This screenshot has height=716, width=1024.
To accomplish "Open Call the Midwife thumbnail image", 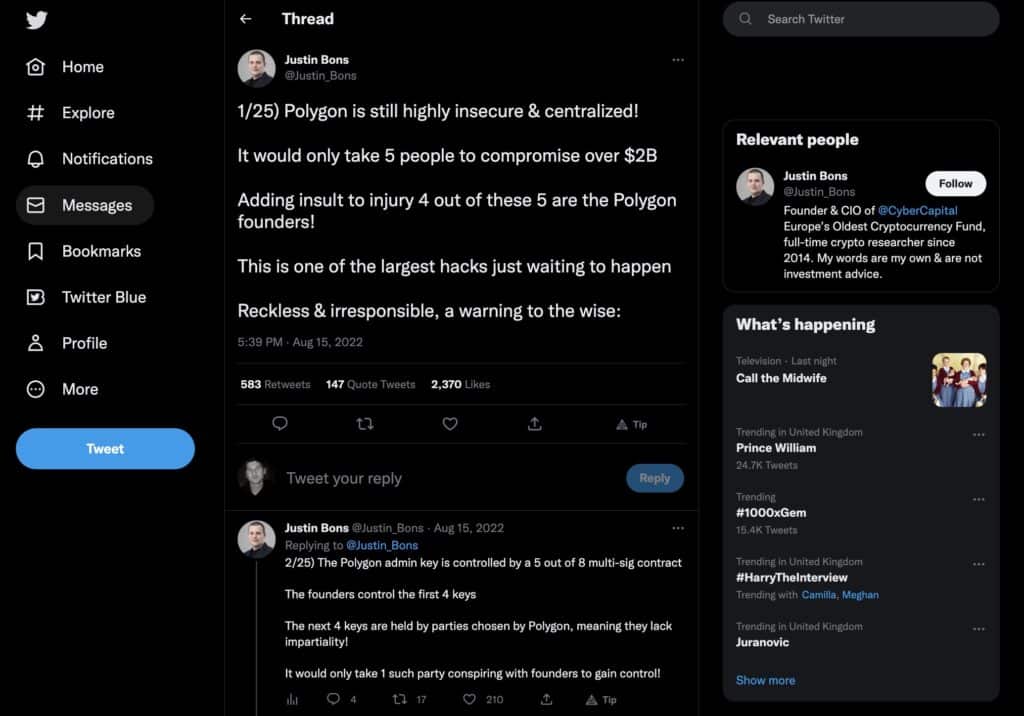I will click(959, 380).
